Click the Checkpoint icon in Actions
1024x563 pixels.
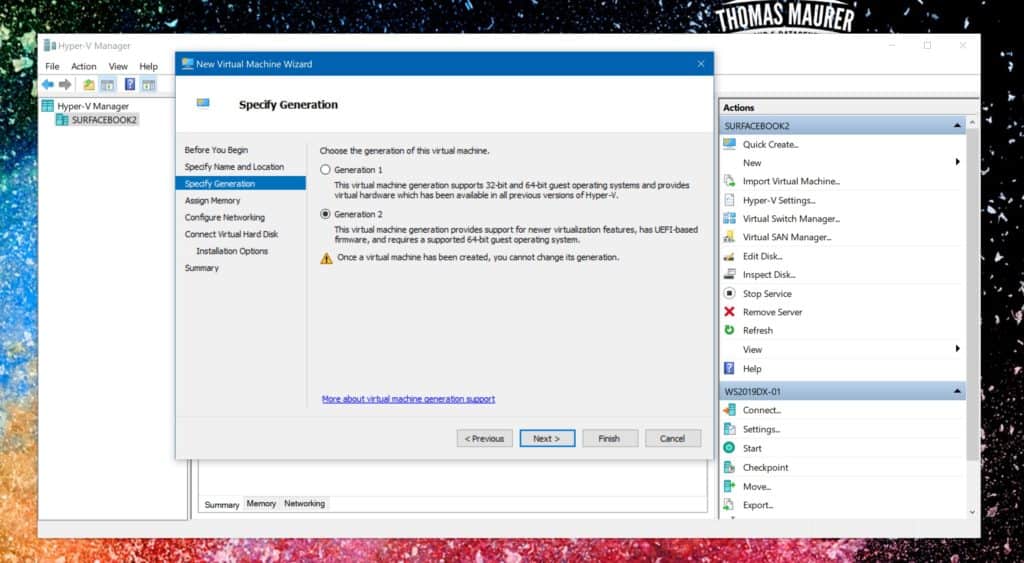[729, 467]
